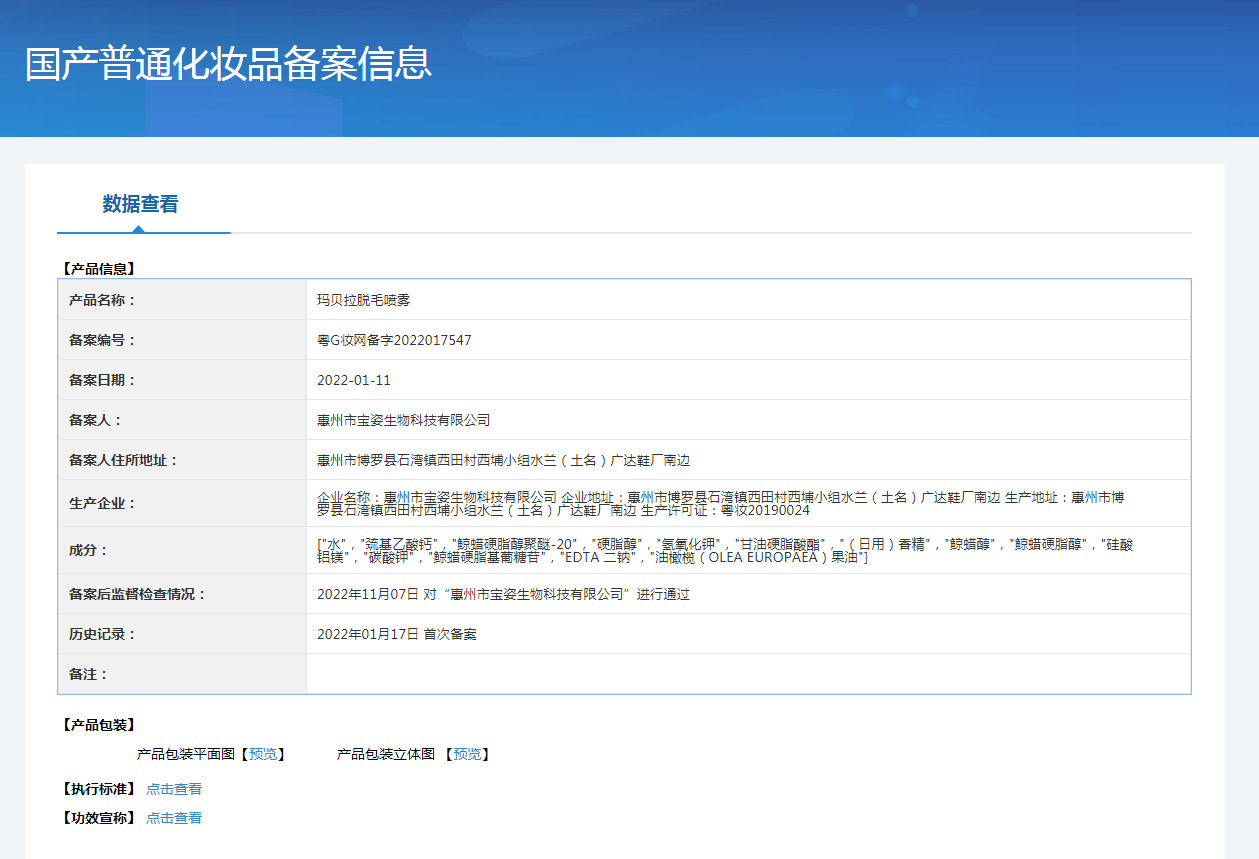1259x859 pixels.
Task: Click the 【产品信息】 section heading
Action: pos(97,269)
